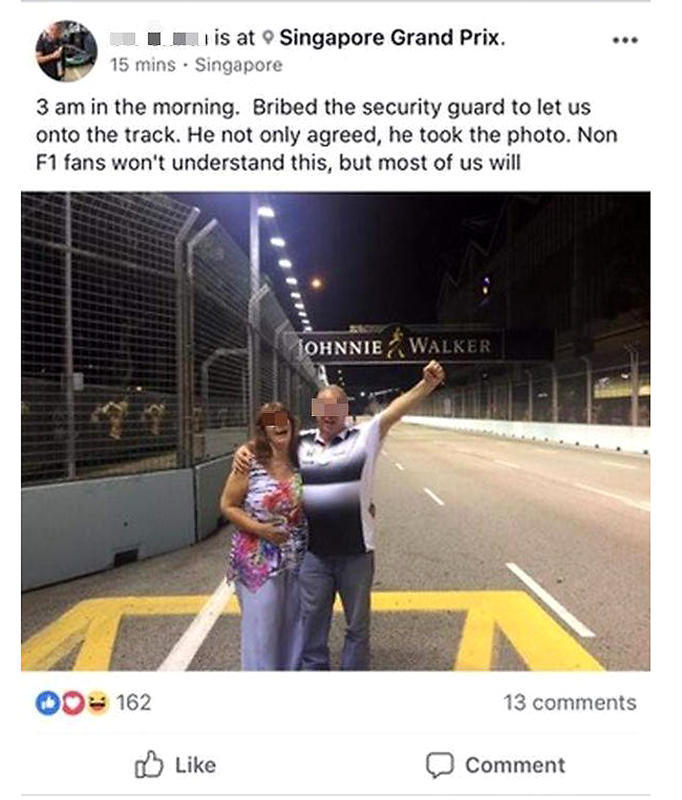Image resolution: width=682 pixels, height=800 pixels.
Task: Click the Singapore location text under the name
Action: click(x=238, y=65)
